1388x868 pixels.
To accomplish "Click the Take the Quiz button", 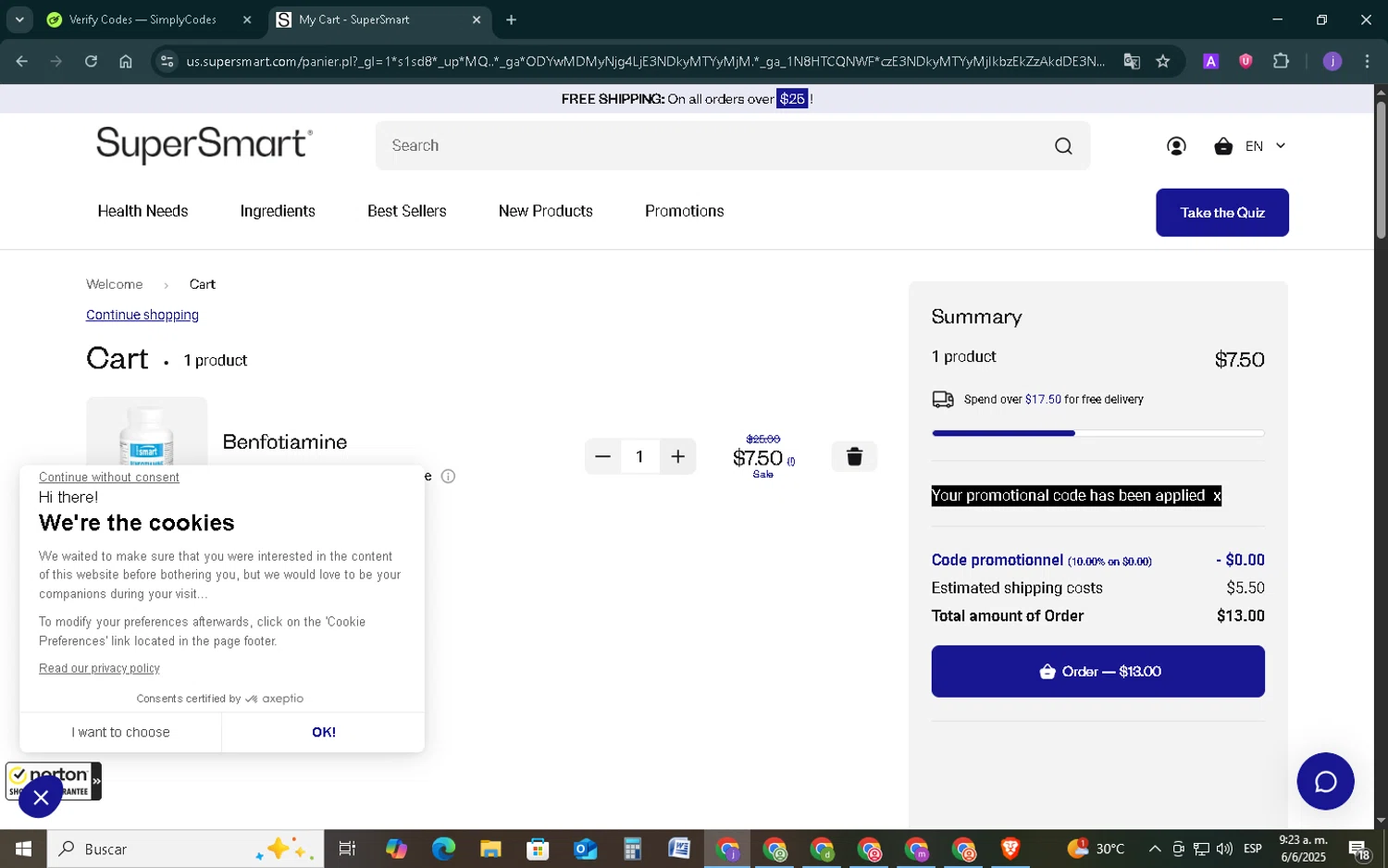I will coord(1221,213).
